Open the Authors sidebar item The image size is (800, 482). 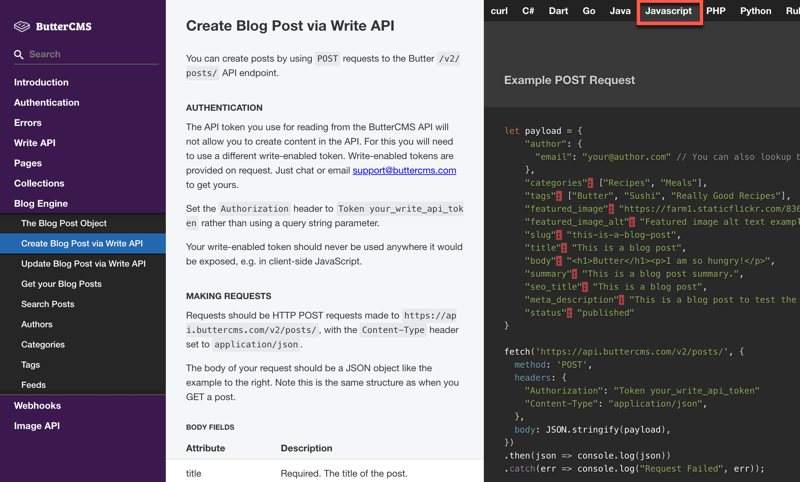[x=37, y=324]
